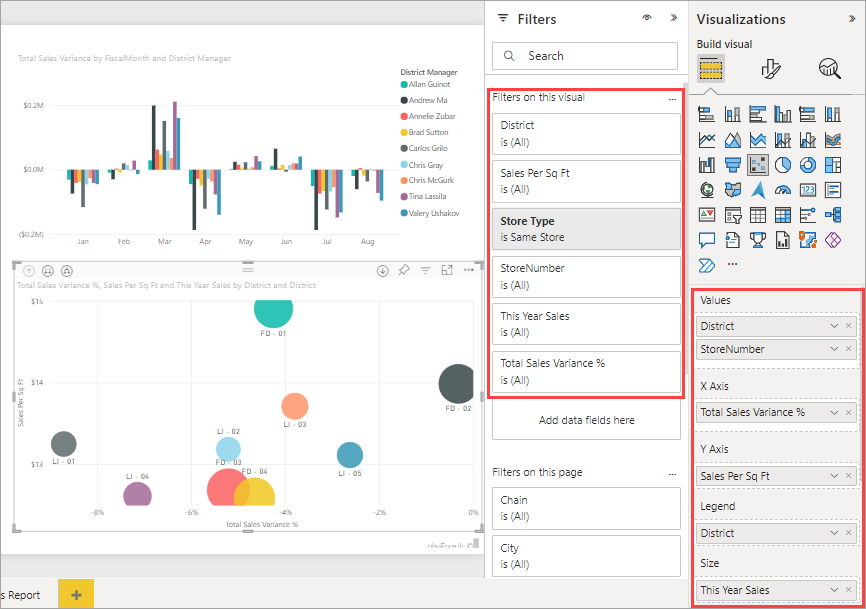Insert a Table visual
The image size is (866, 609).
758,215
